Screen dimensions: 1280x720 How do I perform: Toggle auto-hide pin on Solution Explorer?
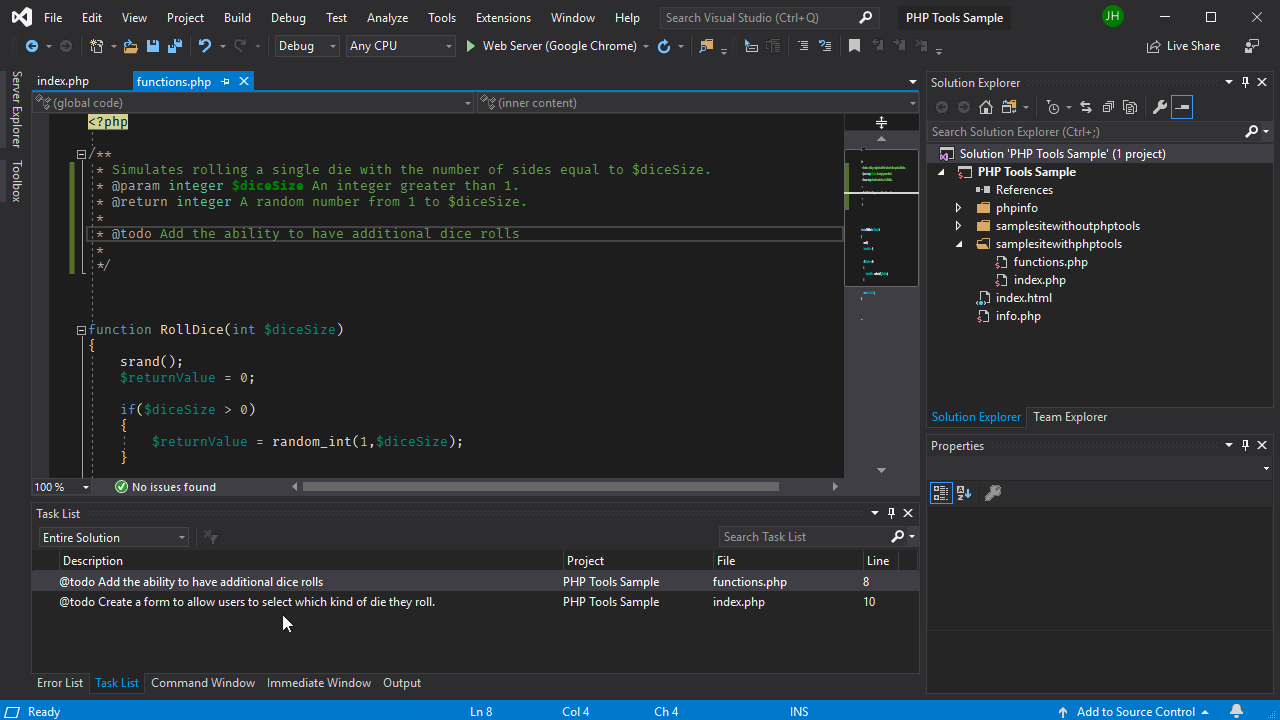pos(1245,82)
